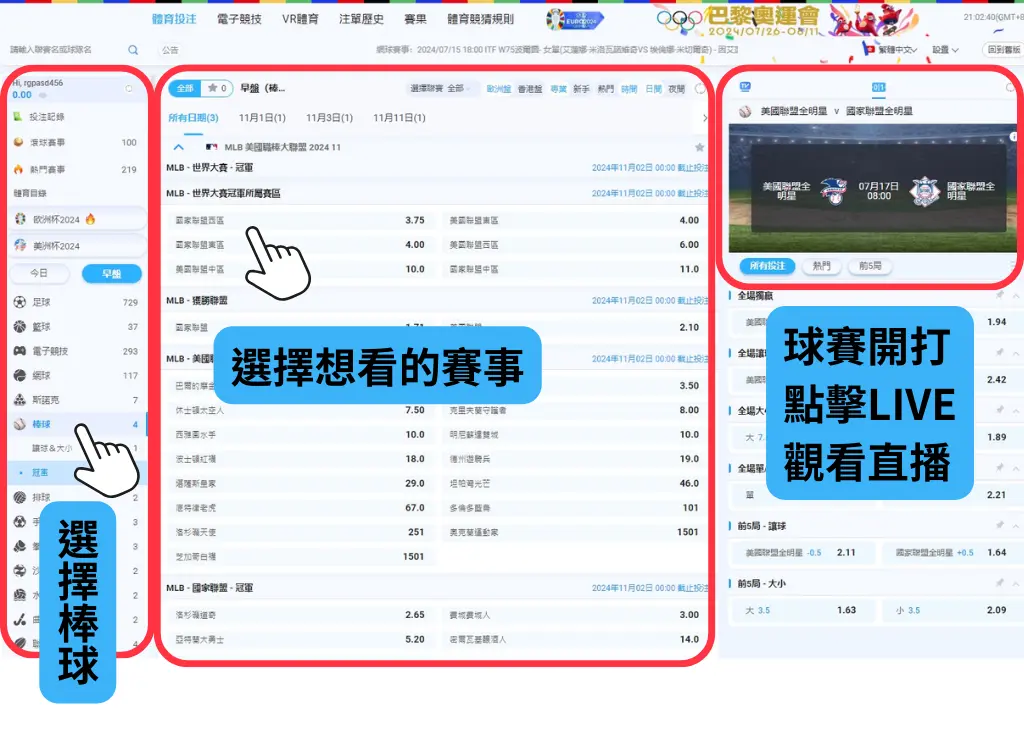Open 設置 settings dropdown
1024x732 pixels.
945,50
